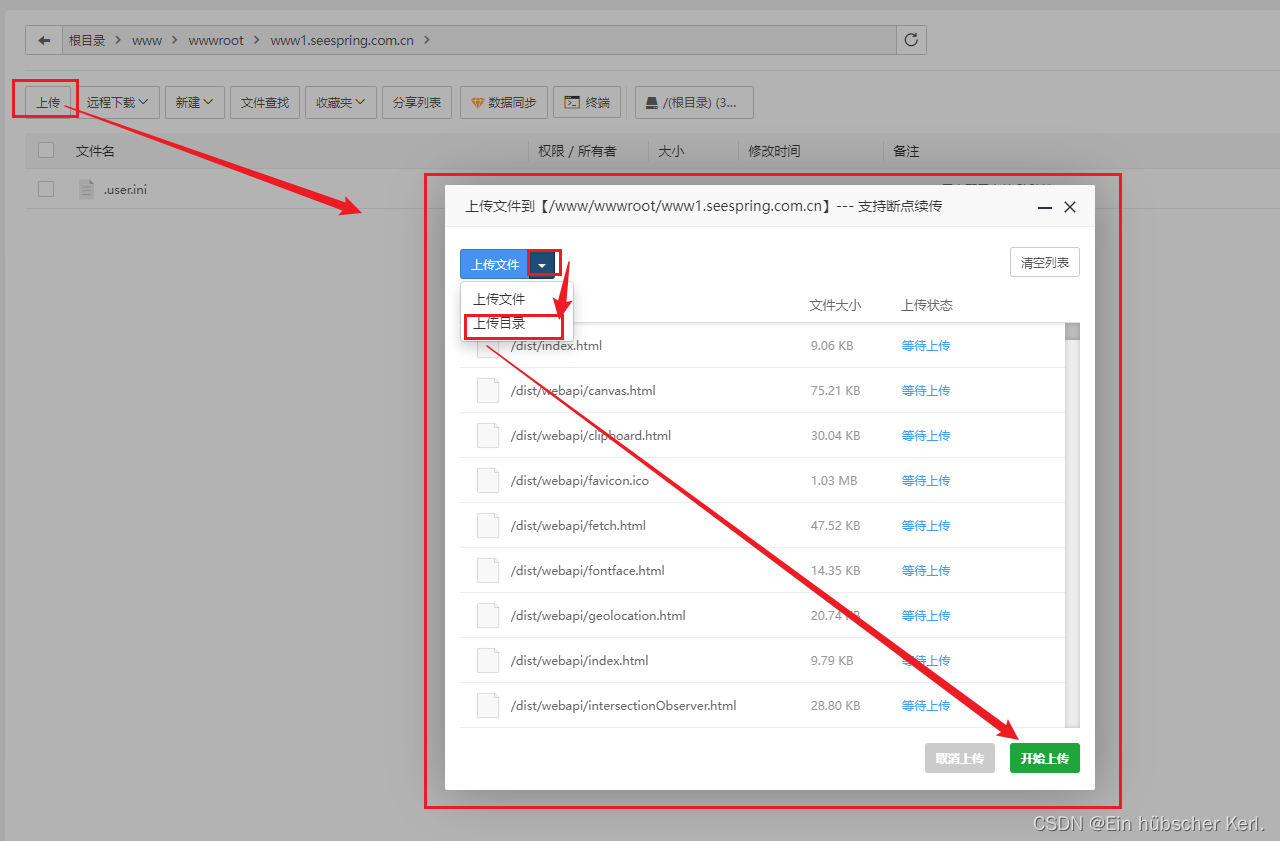Screen dimensions: 1280x841
Task: Select /dist/webapi/favicon.ico row
Action: click(x=762, y=480)
